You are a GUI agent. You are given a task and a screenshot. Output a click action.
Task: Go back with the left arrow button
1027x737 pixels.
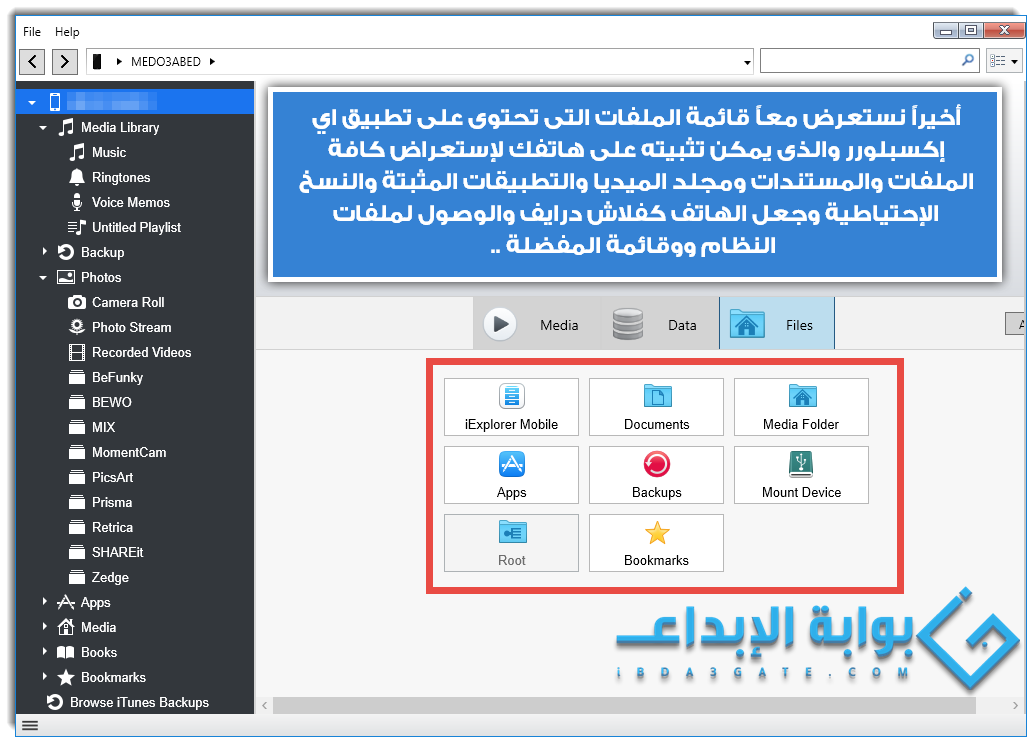tap(32, 62)
